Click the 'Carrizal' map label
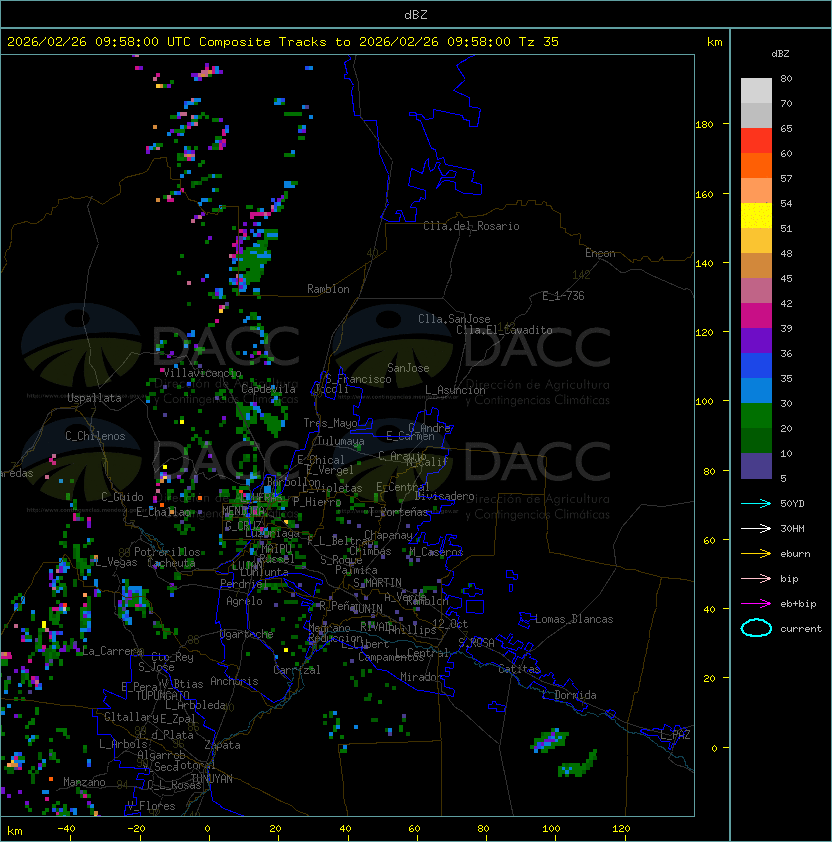The width and height of the screenshot is (832, 842). pyautogui.click(x=296, y=670)
